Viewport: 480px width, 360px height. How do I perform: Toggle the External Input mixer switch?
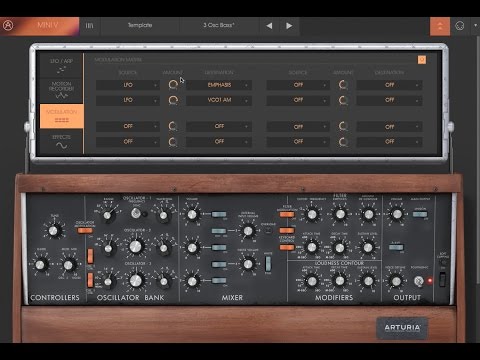click(219, 231)
